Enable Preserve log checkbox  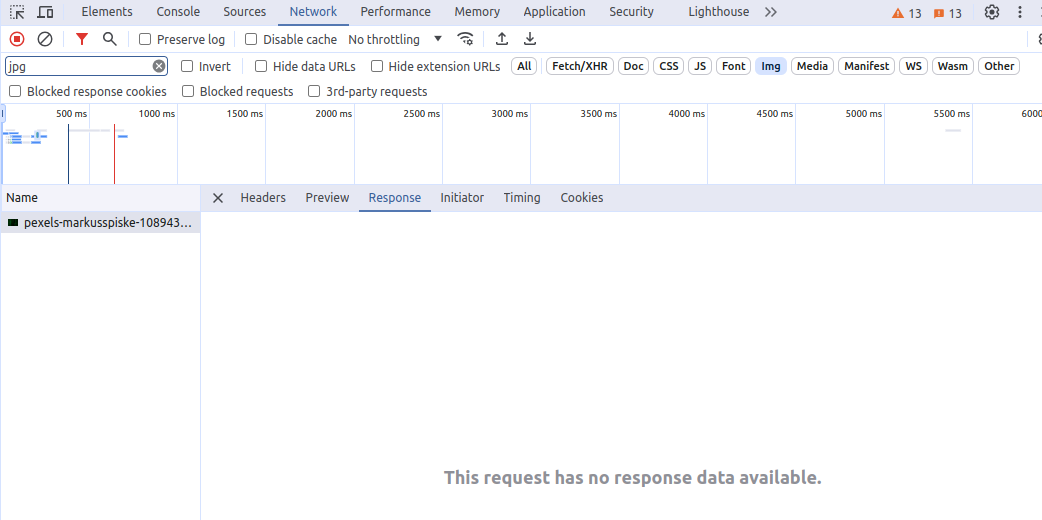pos(145,39)
